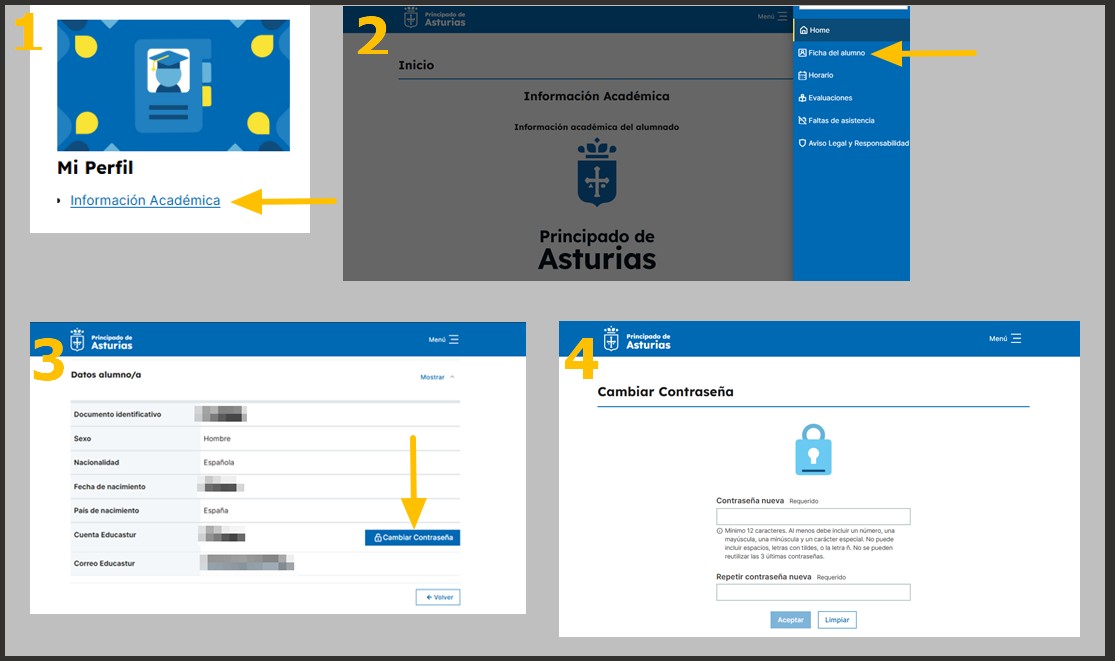Click the shield icon beside Aviso Legal y Responsabilidad
This screenshot has width=1115, height=661.
coord(802,143)
